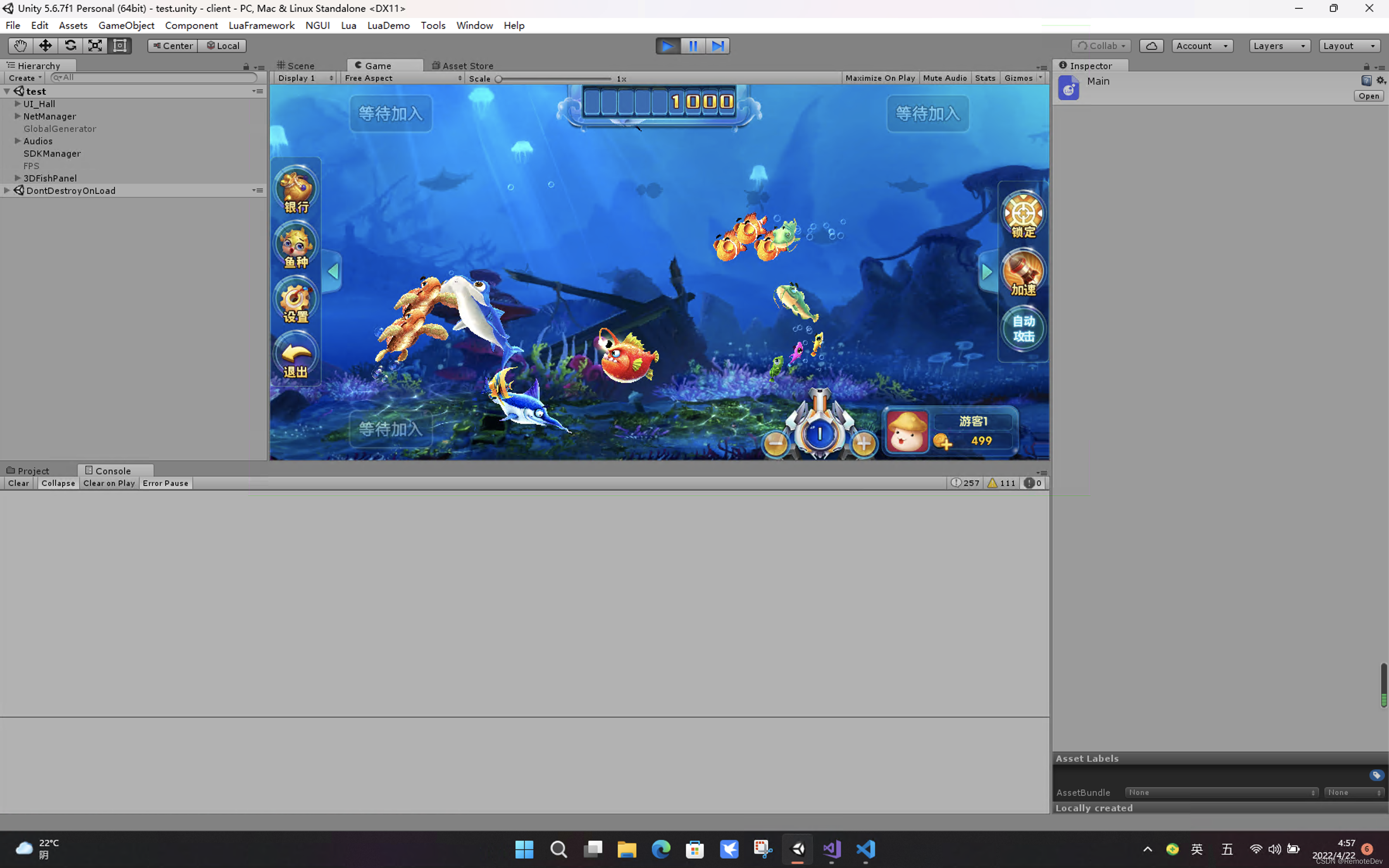This screenshot has width=1389, height=868.
Task: Select the Rotate tool
Action: [70, 45]
